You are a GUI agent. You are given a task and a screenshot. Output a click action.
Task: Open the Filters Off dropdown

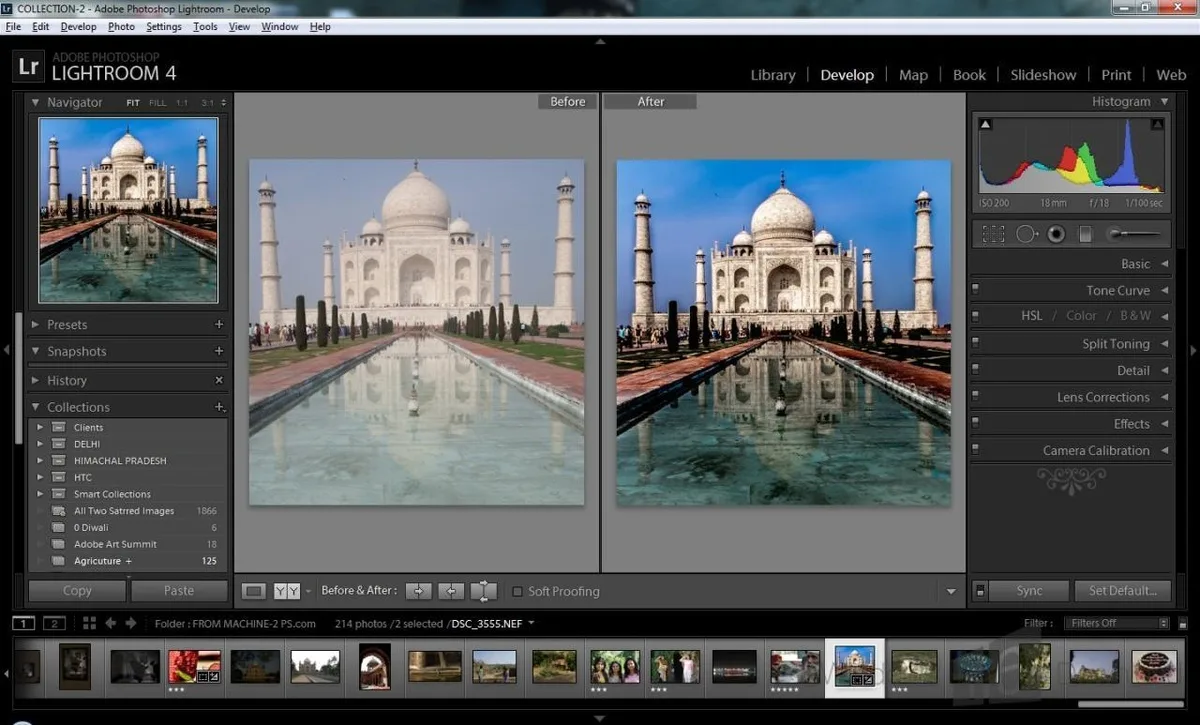coord(1118,623)
